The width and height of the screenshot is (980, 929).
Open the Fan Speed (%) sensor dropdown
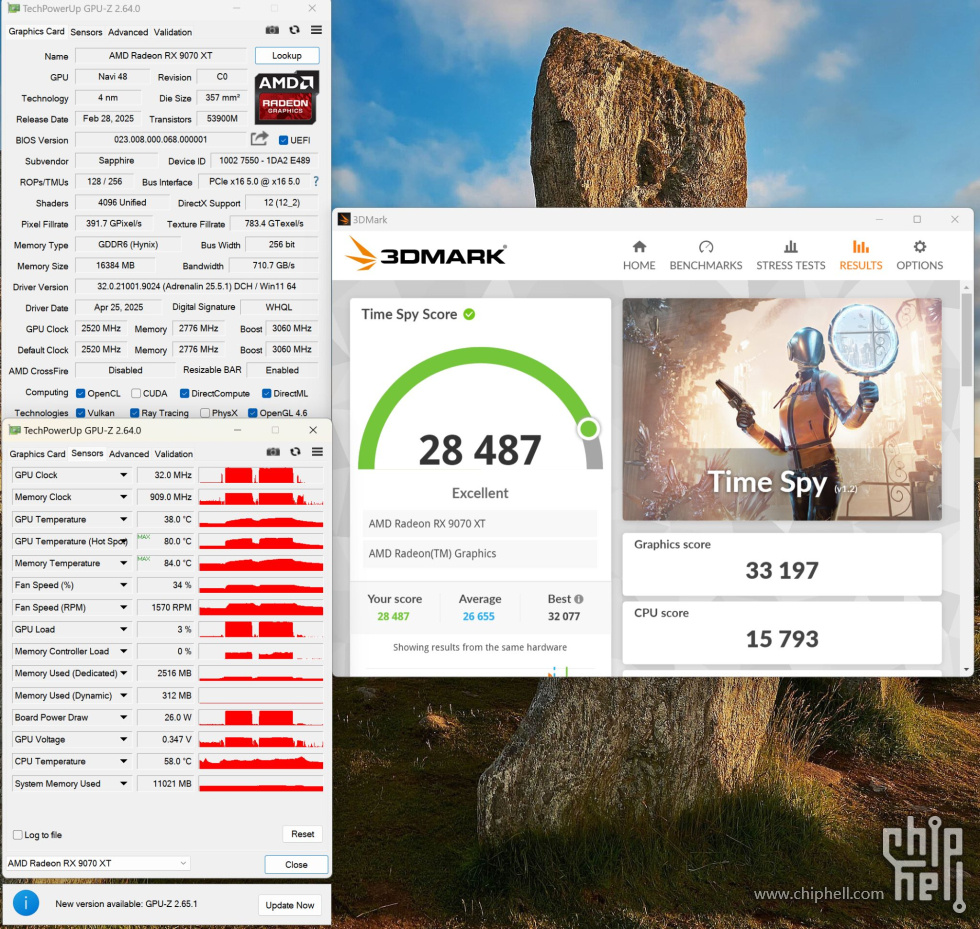tap(124, 585)
